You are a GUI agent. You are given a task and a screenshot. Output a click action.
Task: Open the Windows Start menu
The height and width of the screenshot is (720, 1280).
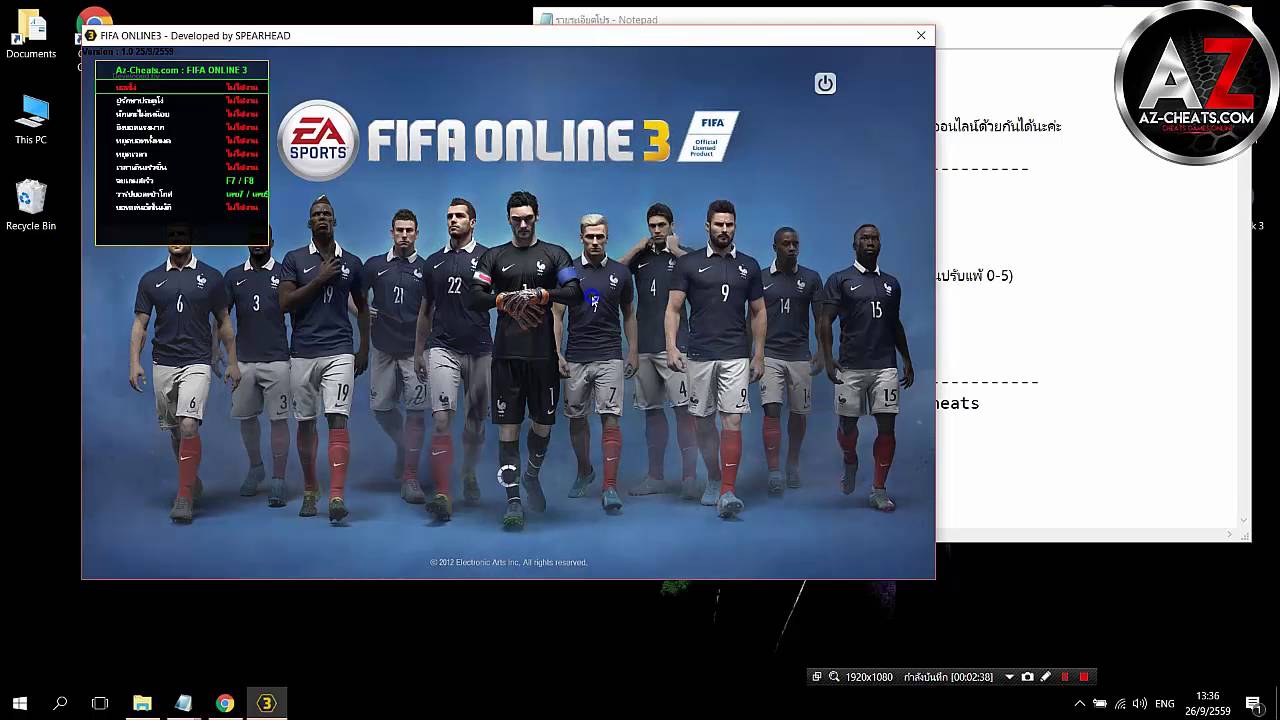[x=19, y=703]
